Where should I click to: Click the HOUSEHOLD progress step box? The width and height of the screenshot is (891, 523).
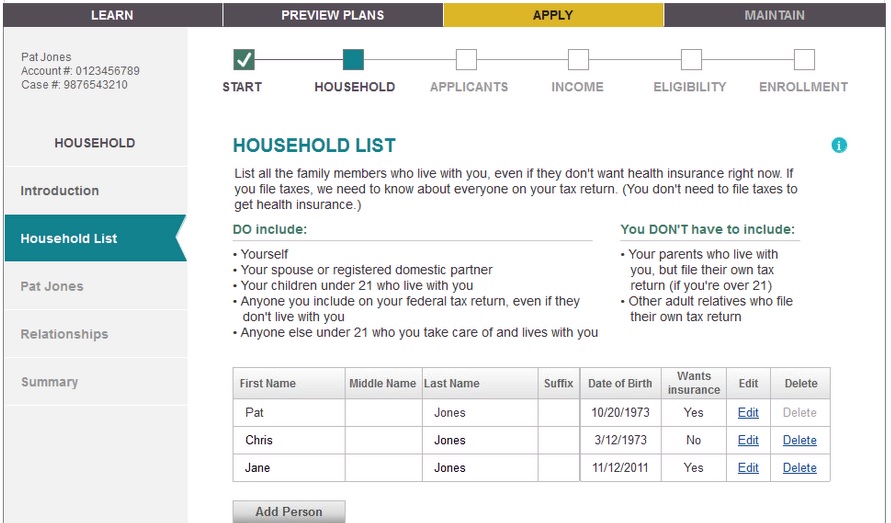353,59
